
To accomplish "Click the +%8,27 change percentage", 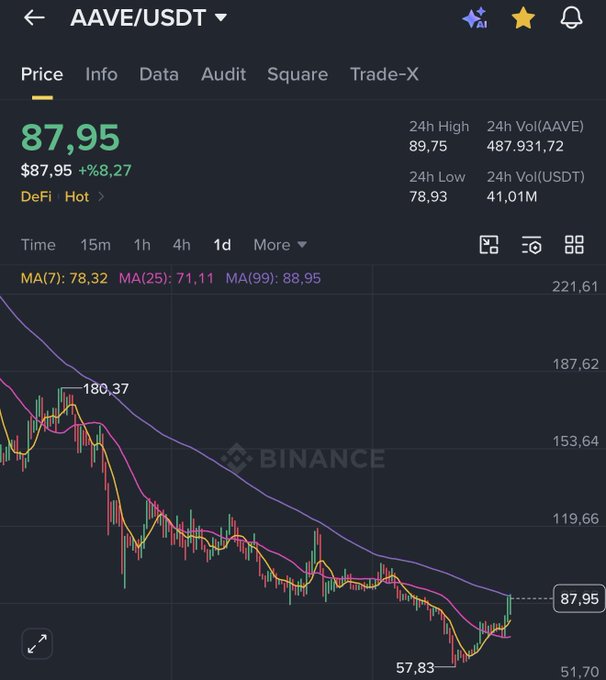I will [105, 170].
